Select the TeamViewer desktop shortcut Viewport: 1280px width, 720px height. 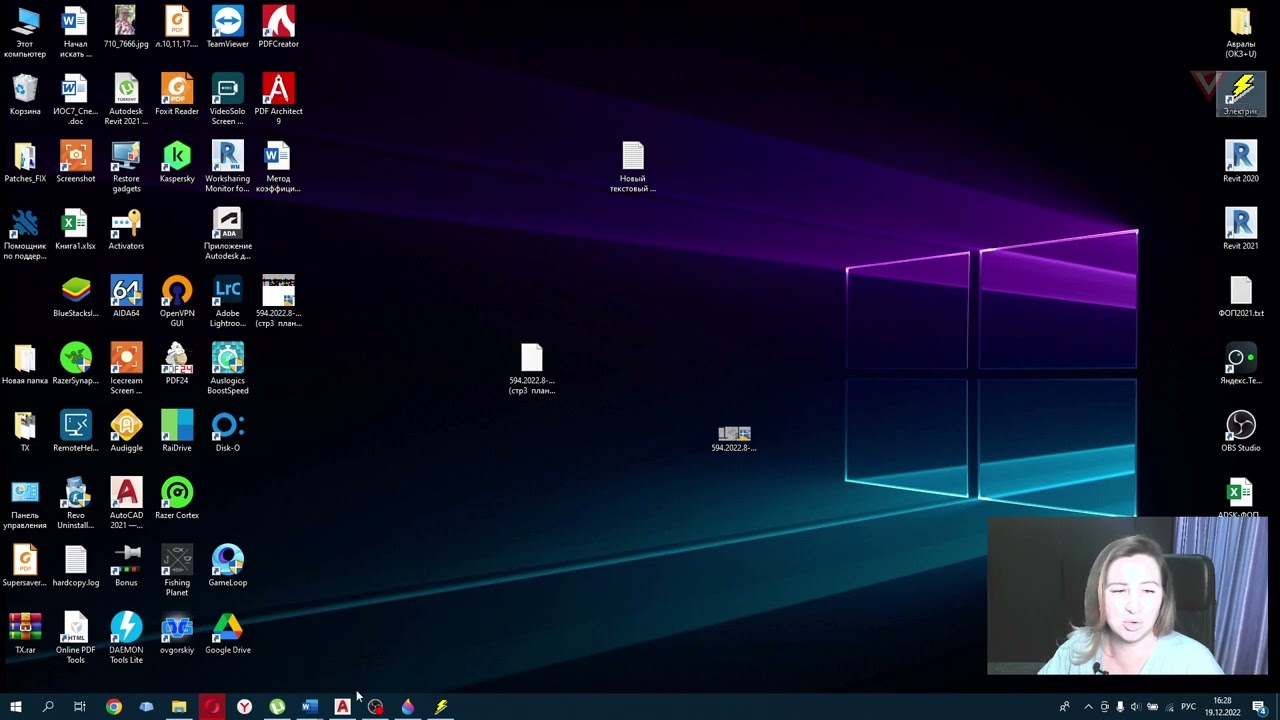[x=227, y=27]
